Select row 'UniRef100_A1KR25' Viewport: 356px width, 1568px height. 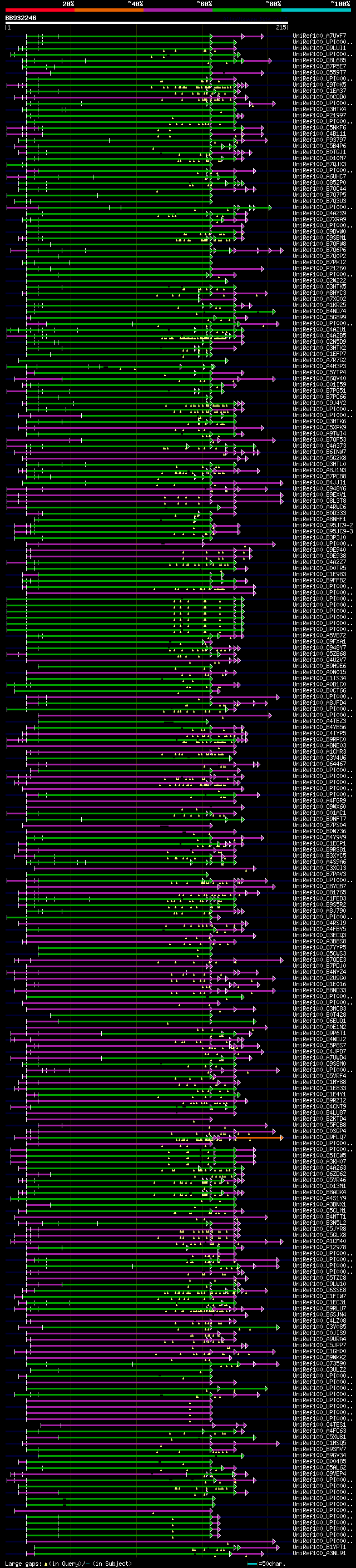click(319, 305)
